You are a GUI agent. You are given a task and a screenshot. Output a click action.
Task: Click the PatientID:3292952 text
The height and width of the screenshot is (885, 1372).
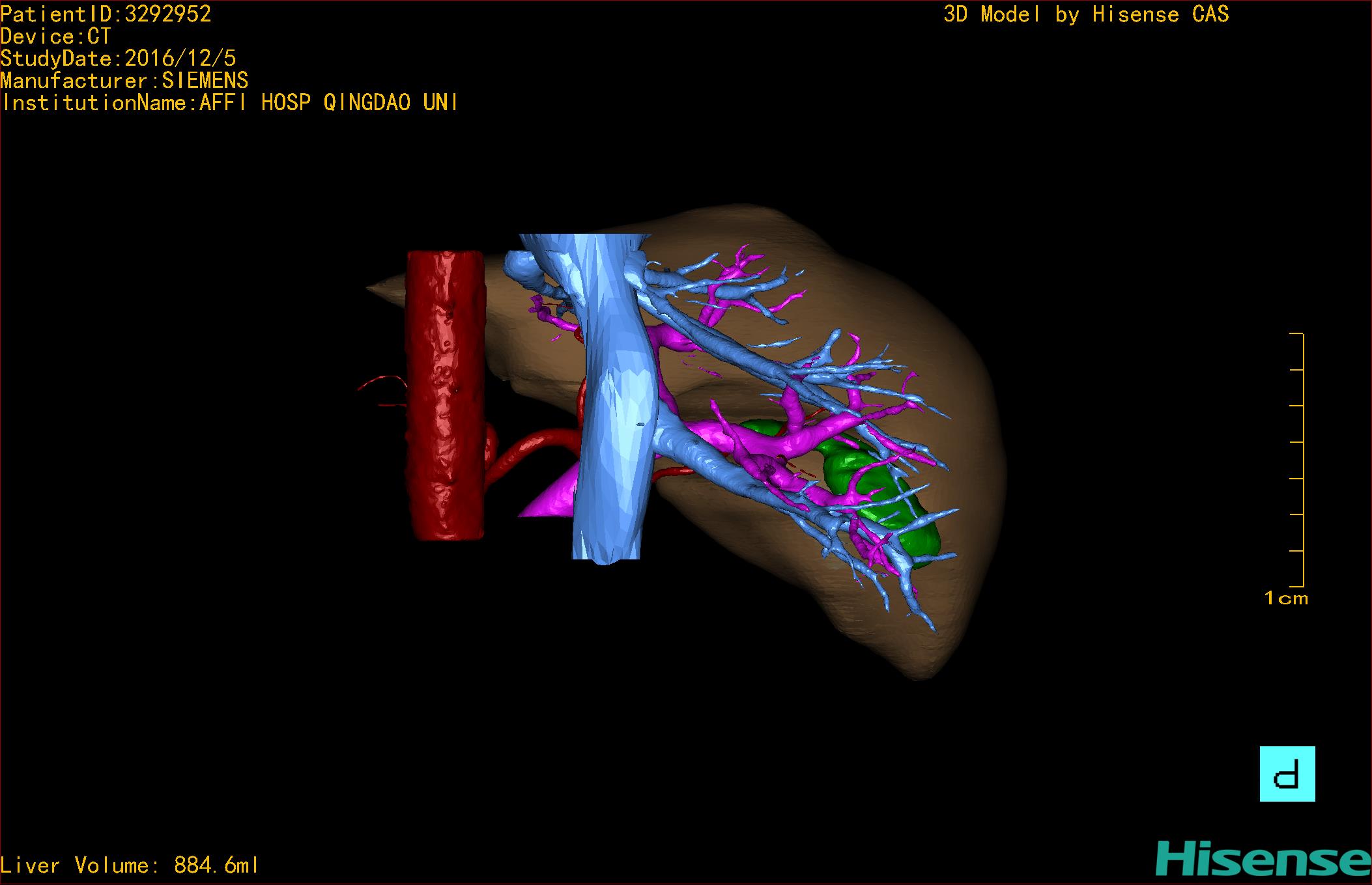[106, 14]
